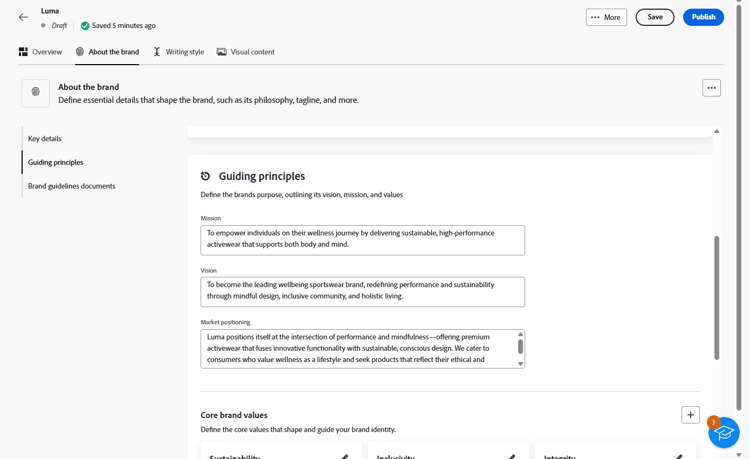Screen dimensions: 750x459
Task: Click Market positioning scroll down arrow
Action: pos(520,364)
